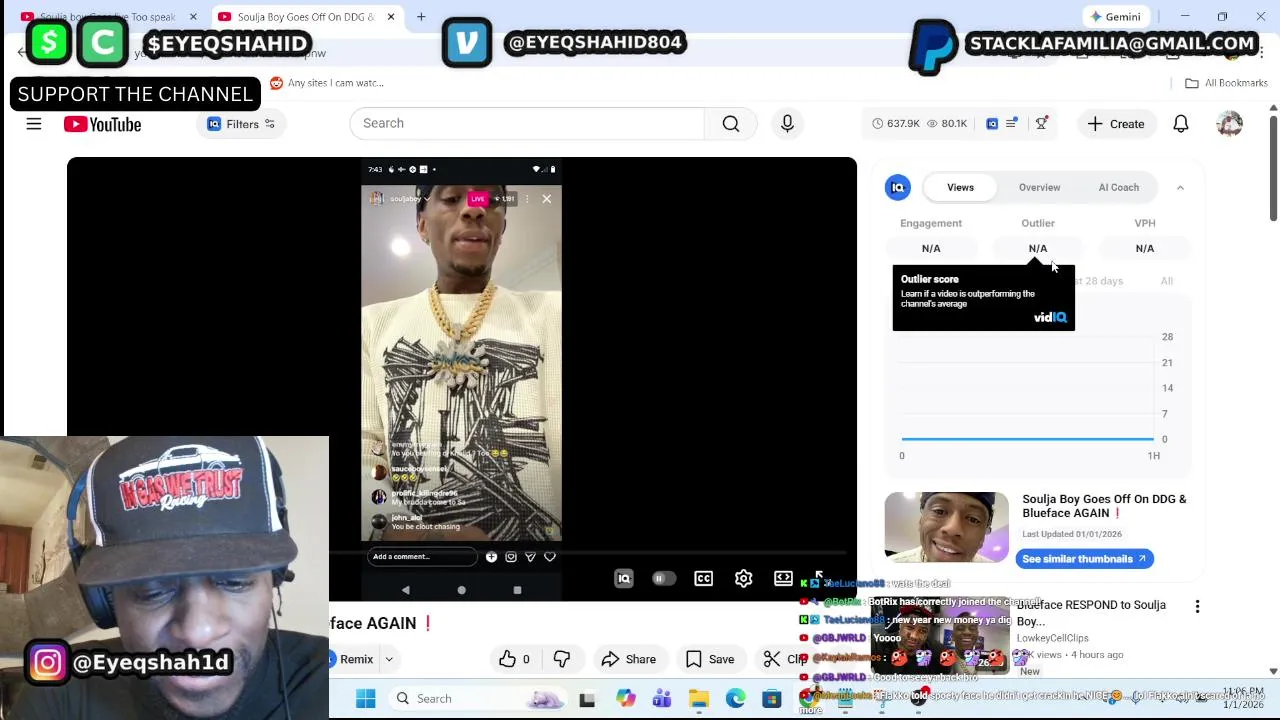Viewport: 1280px width, 720px height.
Task: Open YouTube notifications bell
Action: (1181, 124)
